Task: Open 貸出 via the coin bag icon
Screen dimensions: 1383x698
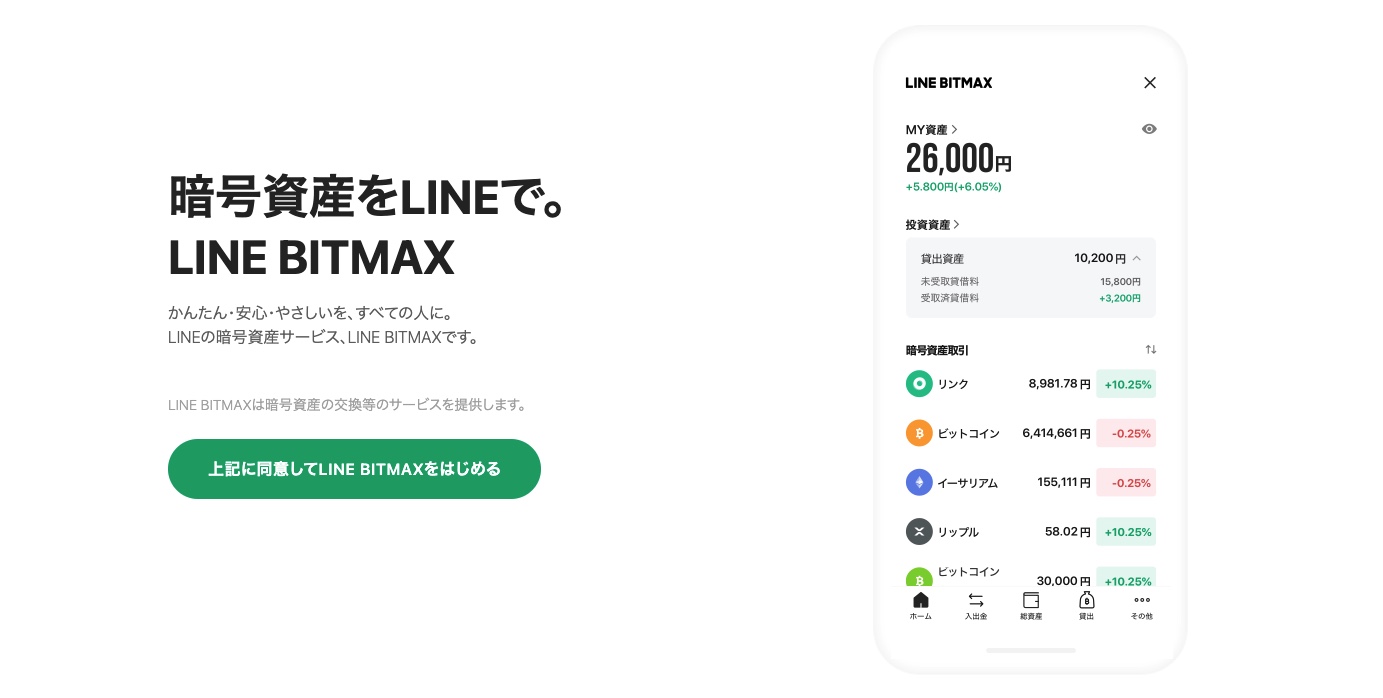Action: (x=1086, y=606)
